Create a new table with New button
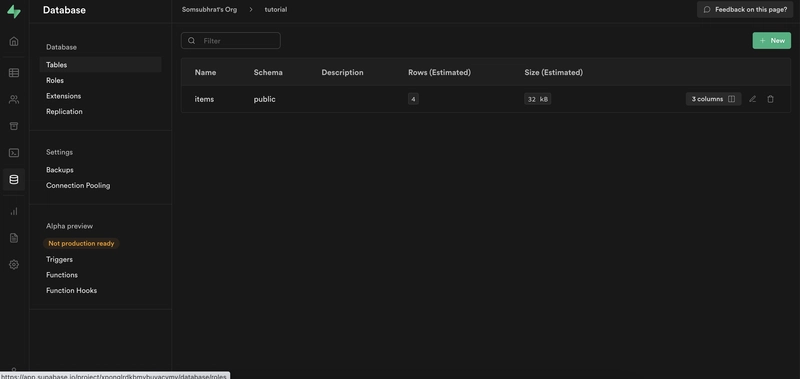This screenshot has height=379, width=800. (x=771, y=41)
